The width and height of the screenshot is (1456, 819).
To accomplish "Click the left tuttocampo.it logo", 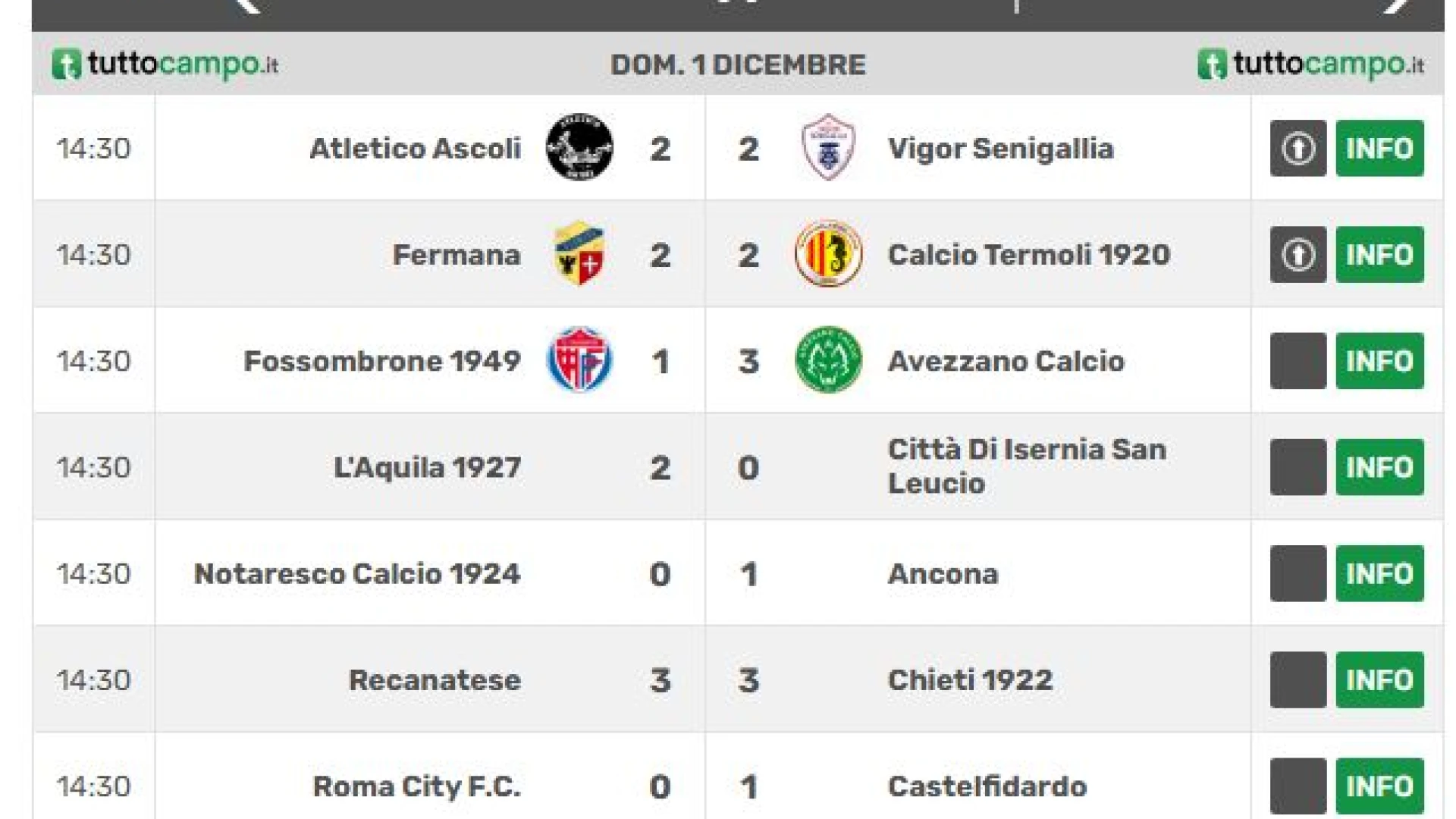I will (x=165, y=64).
